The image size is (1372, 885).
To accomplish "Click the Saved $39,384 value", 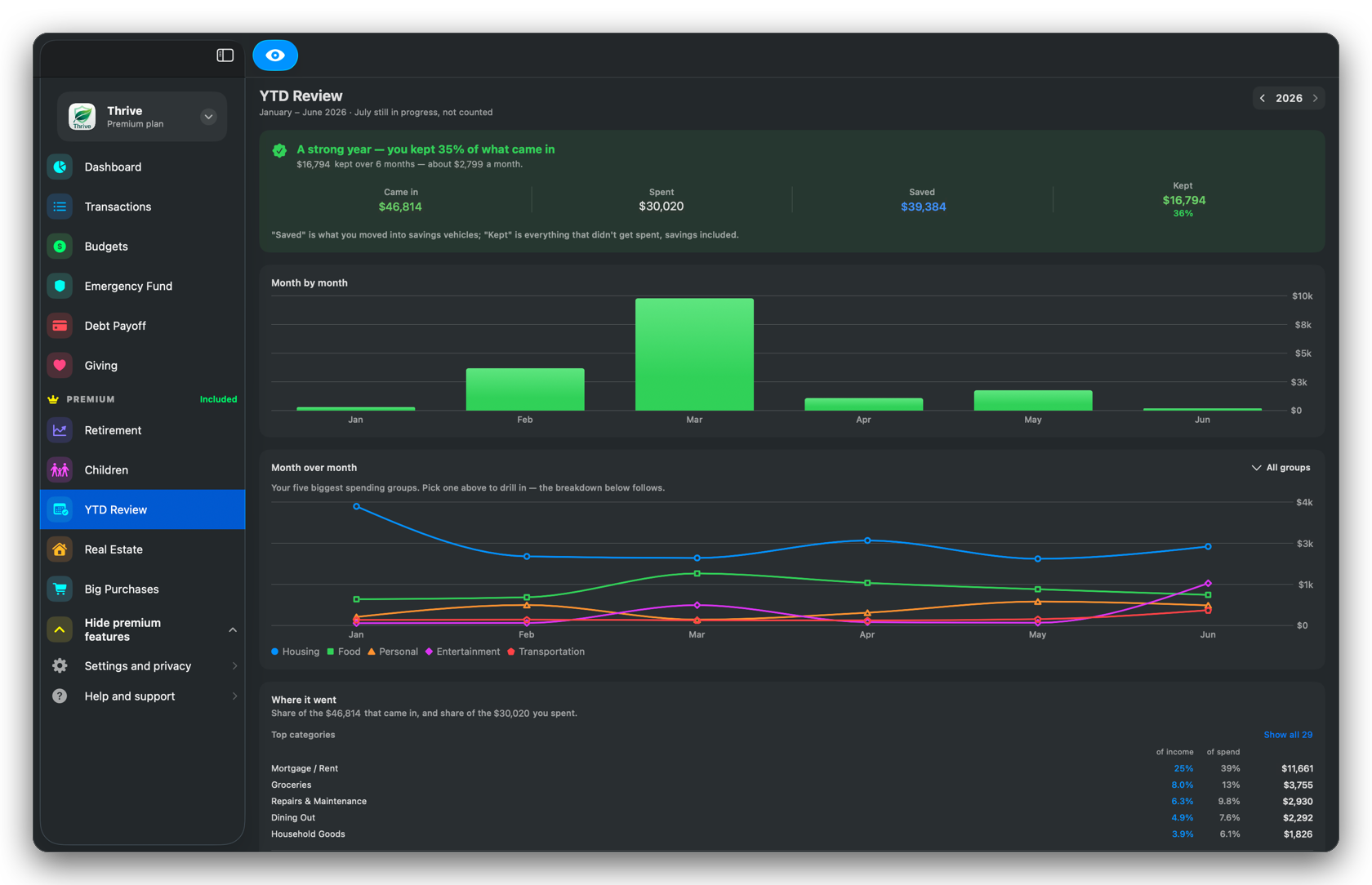I will 923,207.
